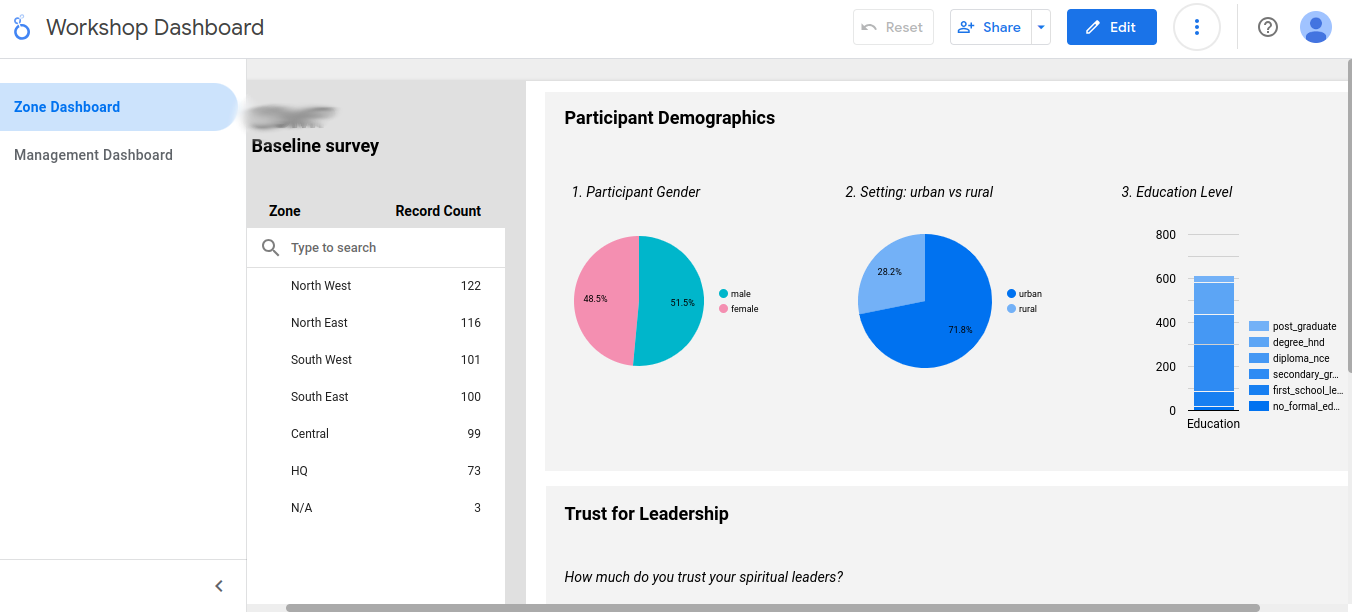
Task: Open the Zone Dashboard page
Action: point(67,107)
